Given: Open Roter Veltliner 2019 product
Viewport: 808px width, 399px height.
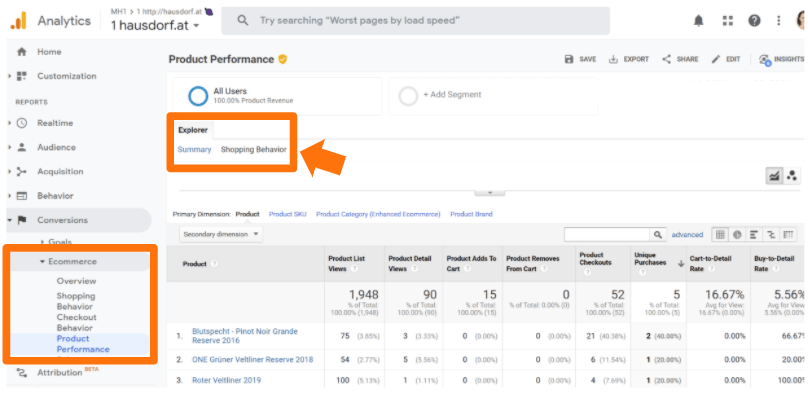Looking at the screenshot, I should click(226, 380).
